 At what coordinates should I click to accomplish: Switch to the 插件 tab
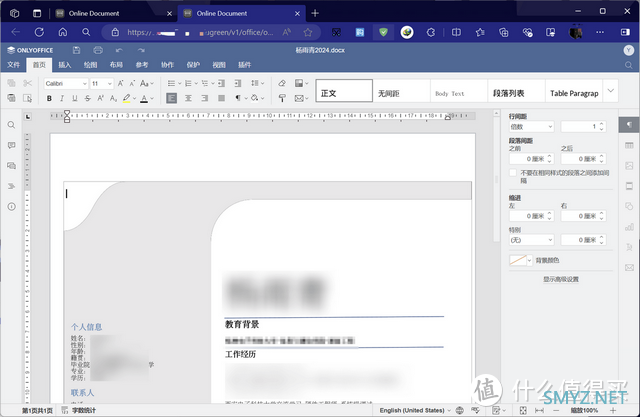244,65
